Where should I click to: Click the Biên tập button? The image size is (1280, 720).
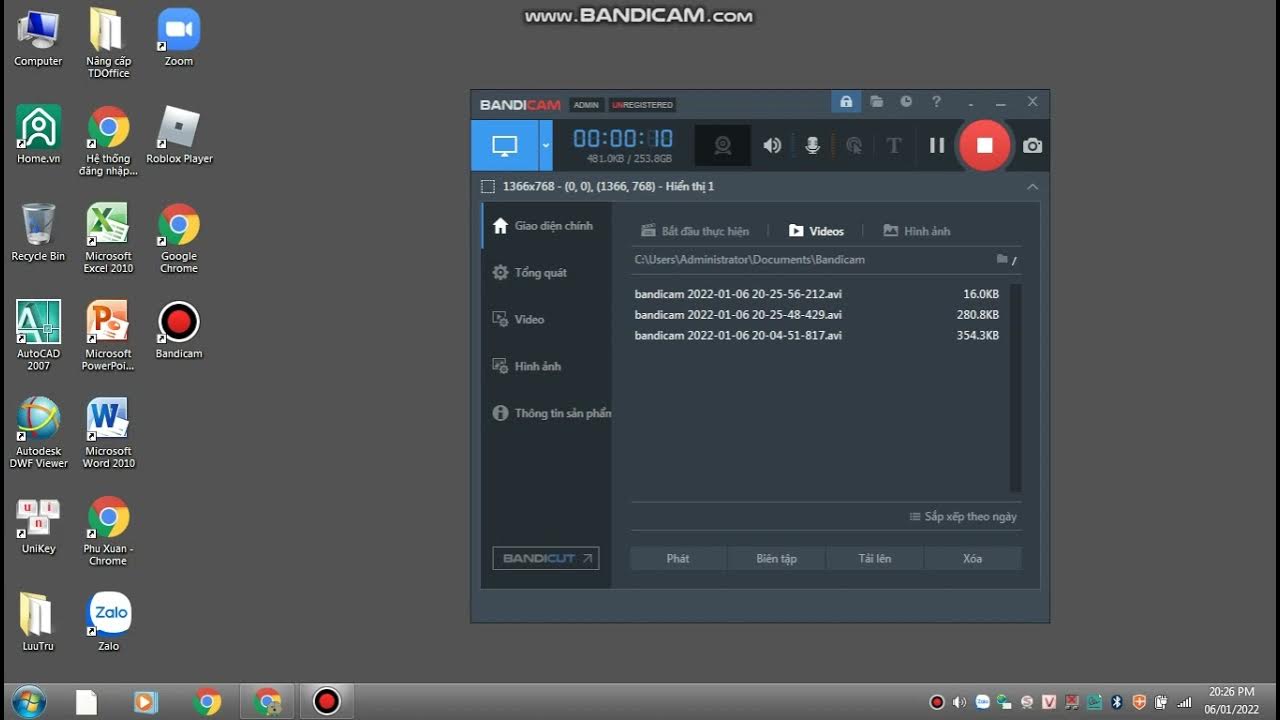[776, 558]
